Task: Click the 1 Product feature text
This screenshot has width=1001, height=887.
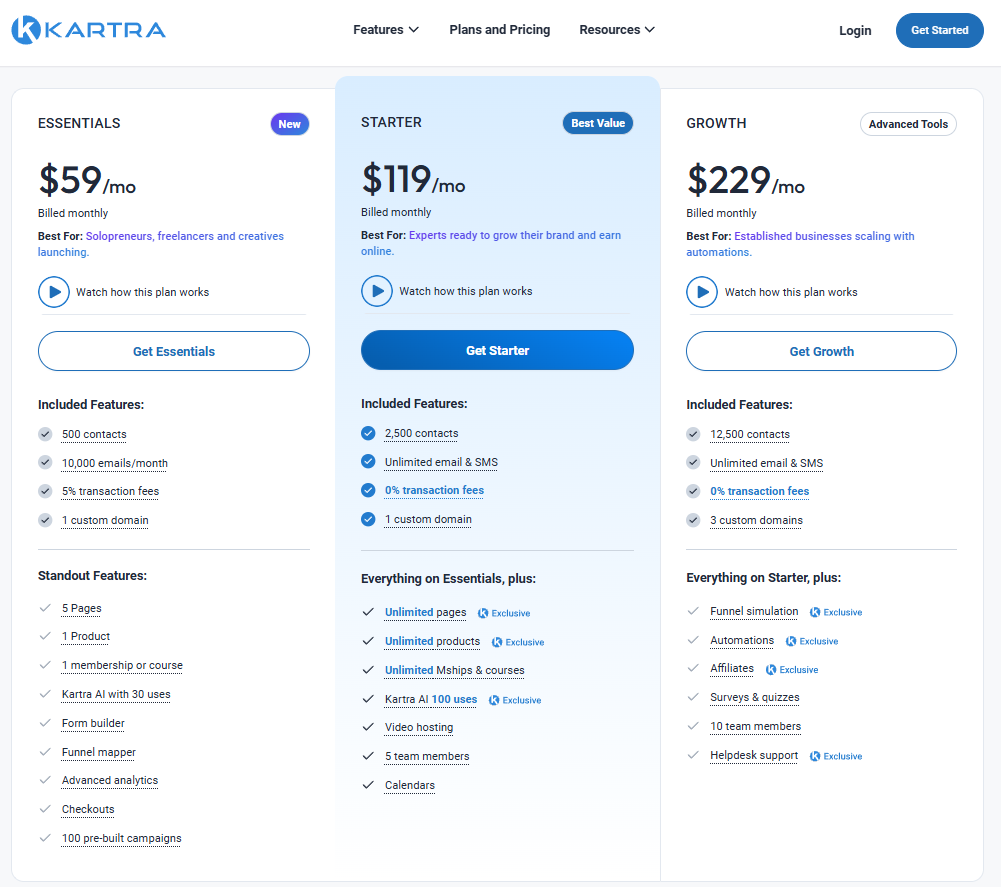Action: (86, 636)
